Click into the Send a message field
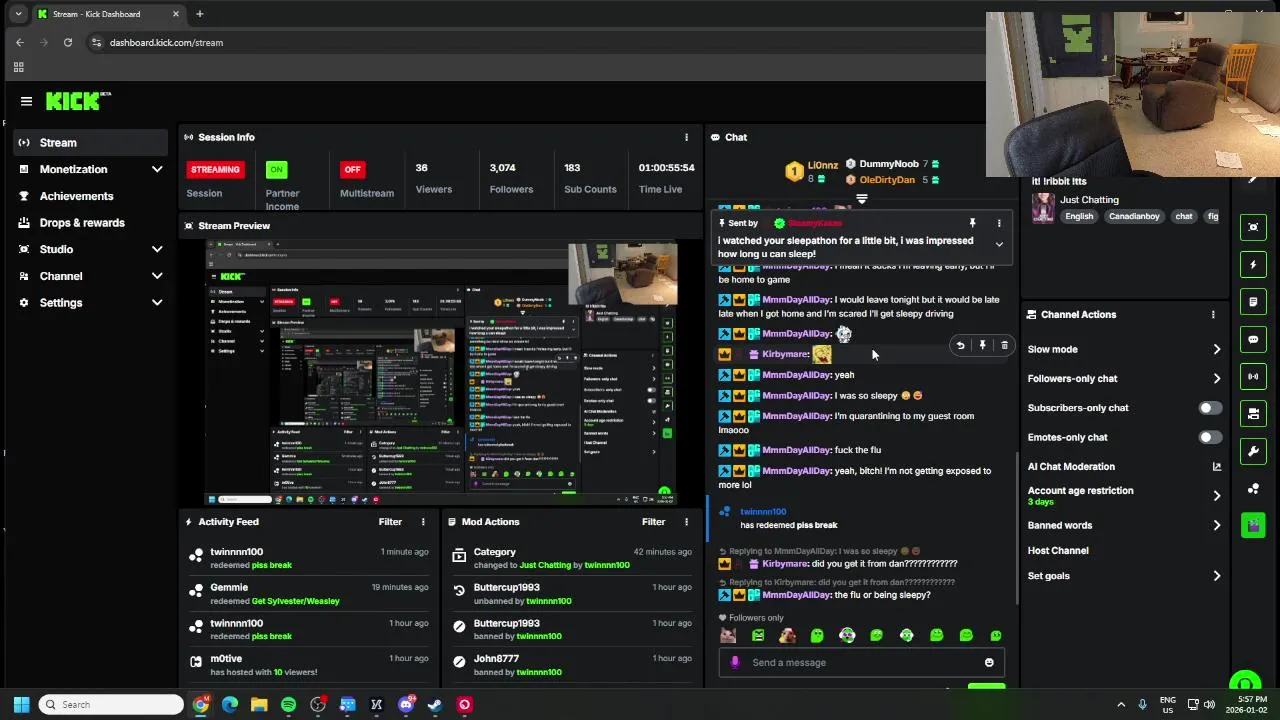 (860, 662)
